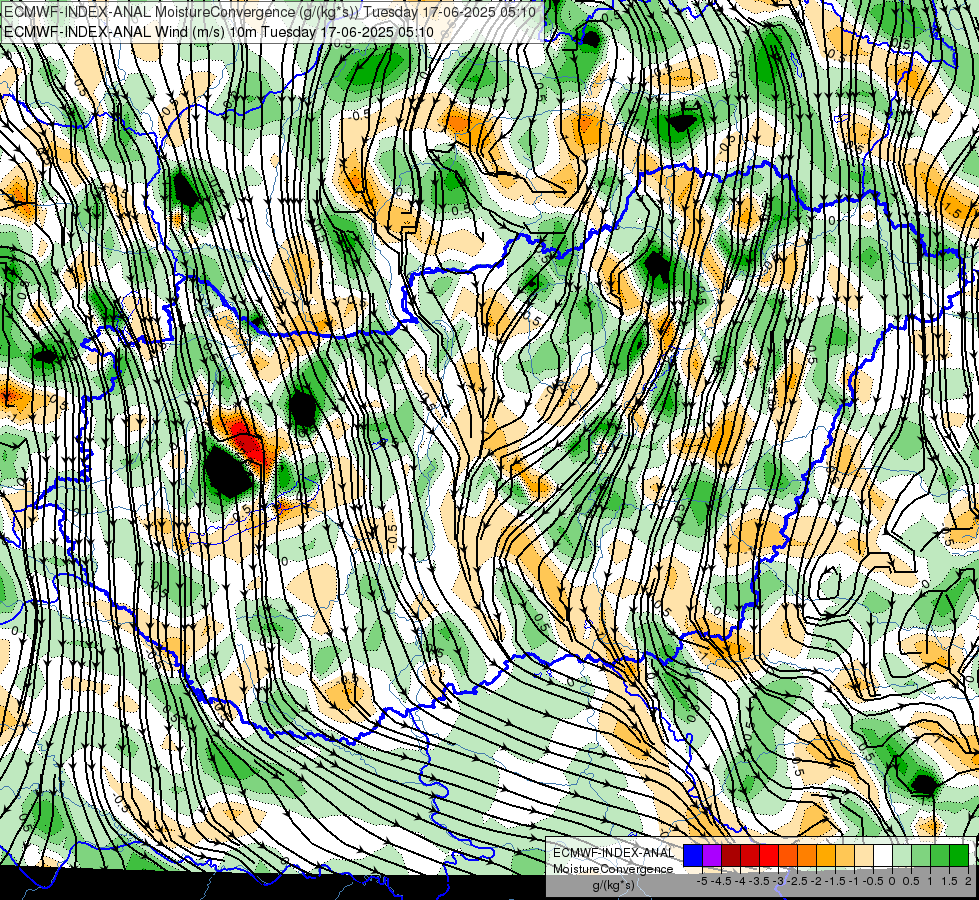Click the g/(kg*s) unit label in legend
979x900 pixels.
(x=614, y=885)
